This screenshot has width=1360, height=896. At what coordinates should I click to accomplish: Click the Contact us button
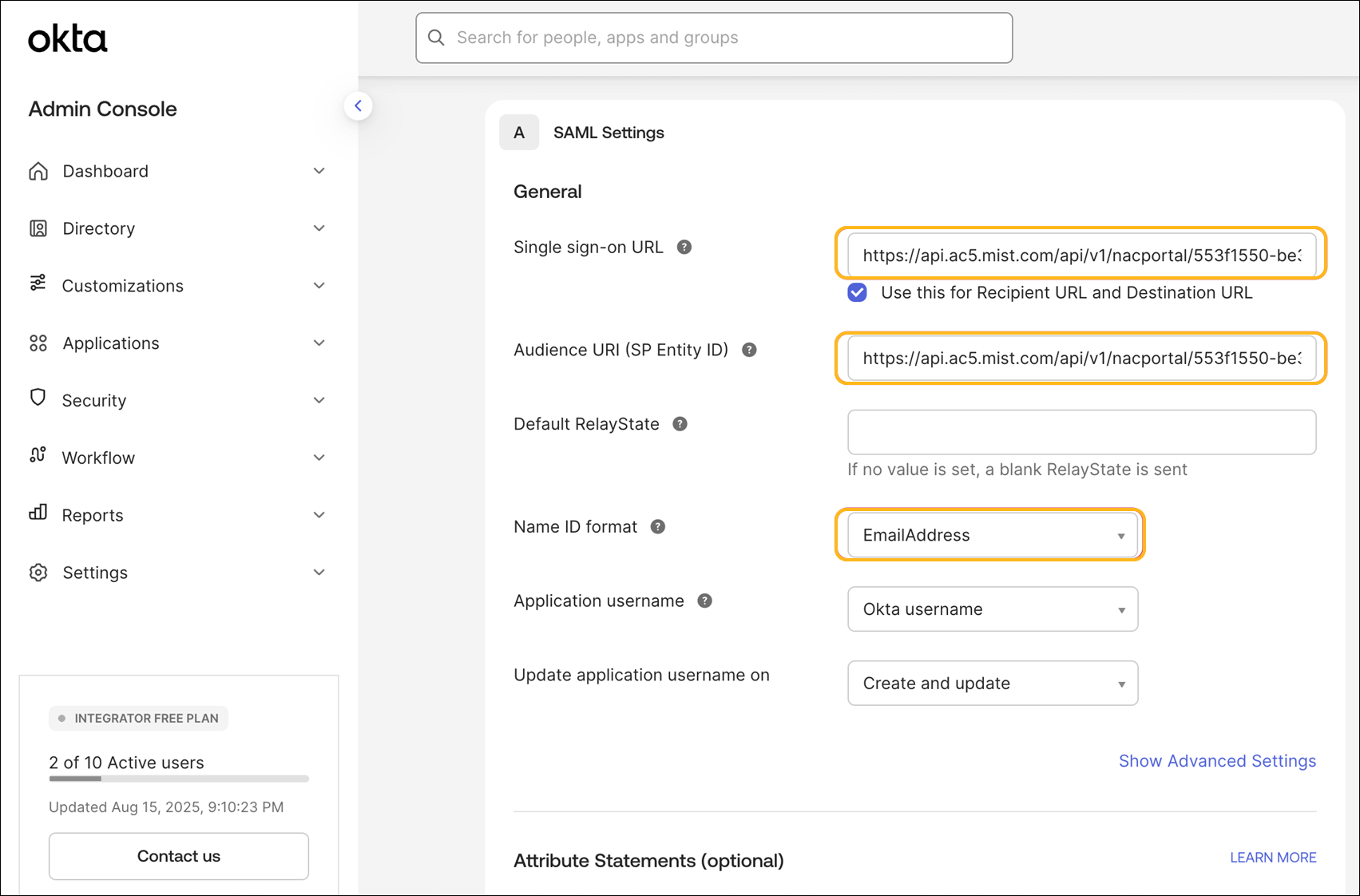tap(178, 856)
